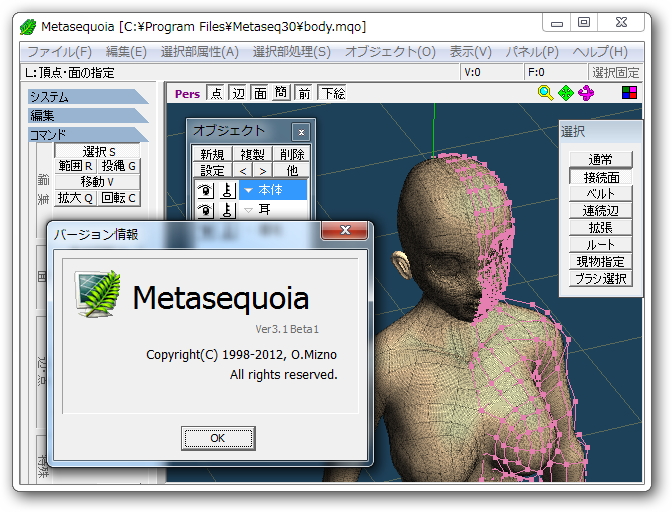Close the バージョン情報 dialog
This screenshot has height=512, width=672.
[345, 231]
